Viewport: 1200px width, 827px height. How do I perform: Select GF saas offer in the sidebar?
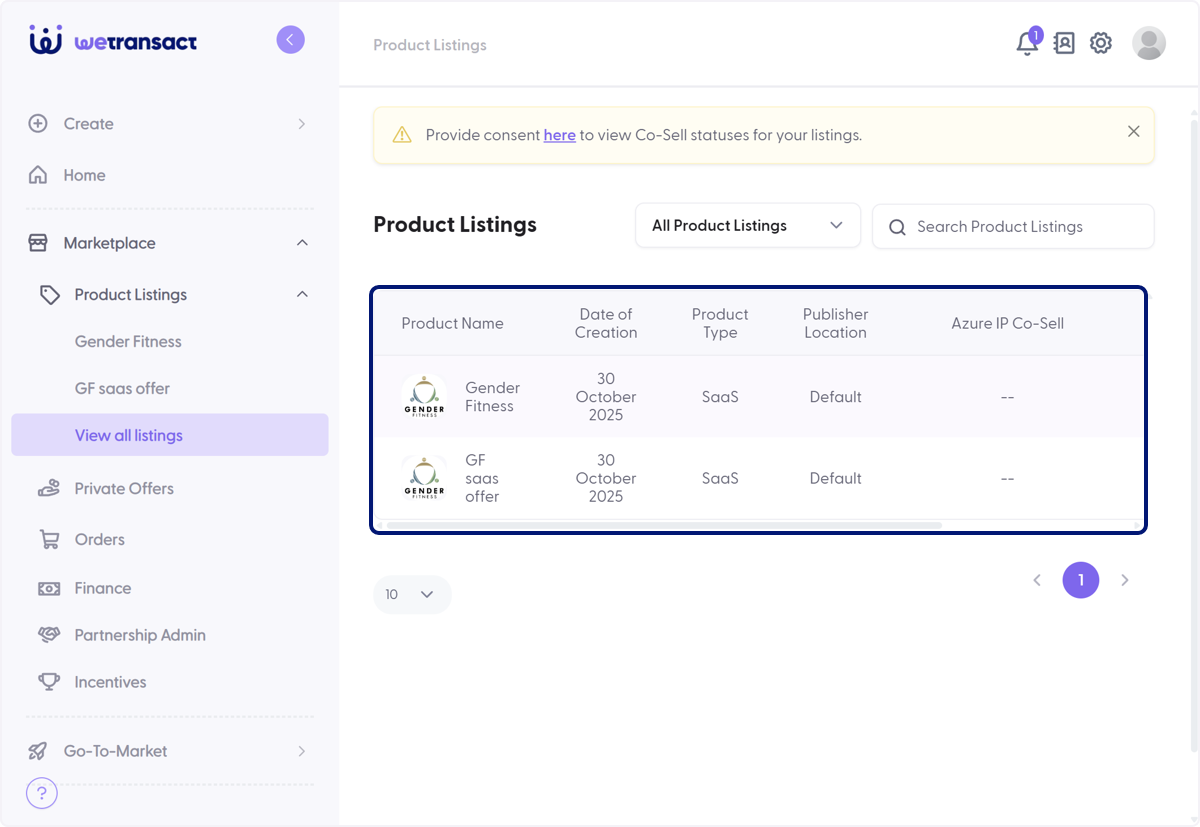click(x=122, y=389)
